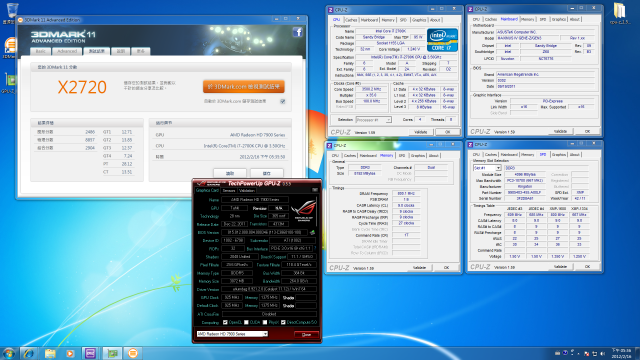Click Validate in the CPU-Z processor window

click(x=420, y=132)
